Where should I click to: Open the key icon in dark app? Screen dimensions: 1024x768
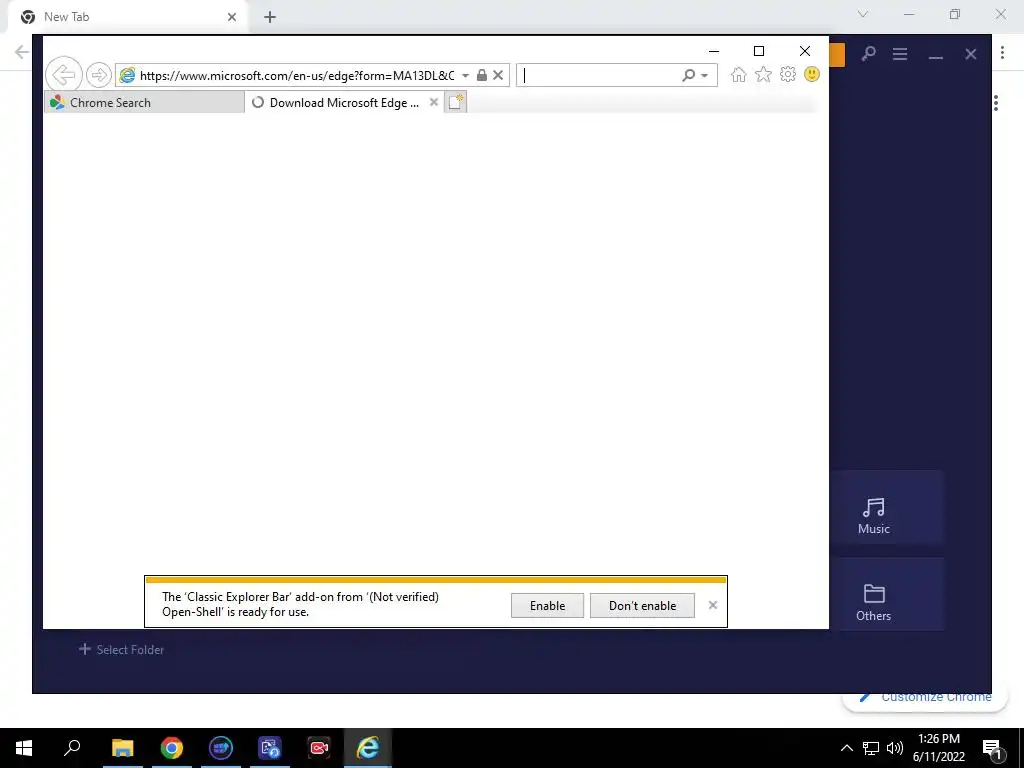tap(868, 54)
